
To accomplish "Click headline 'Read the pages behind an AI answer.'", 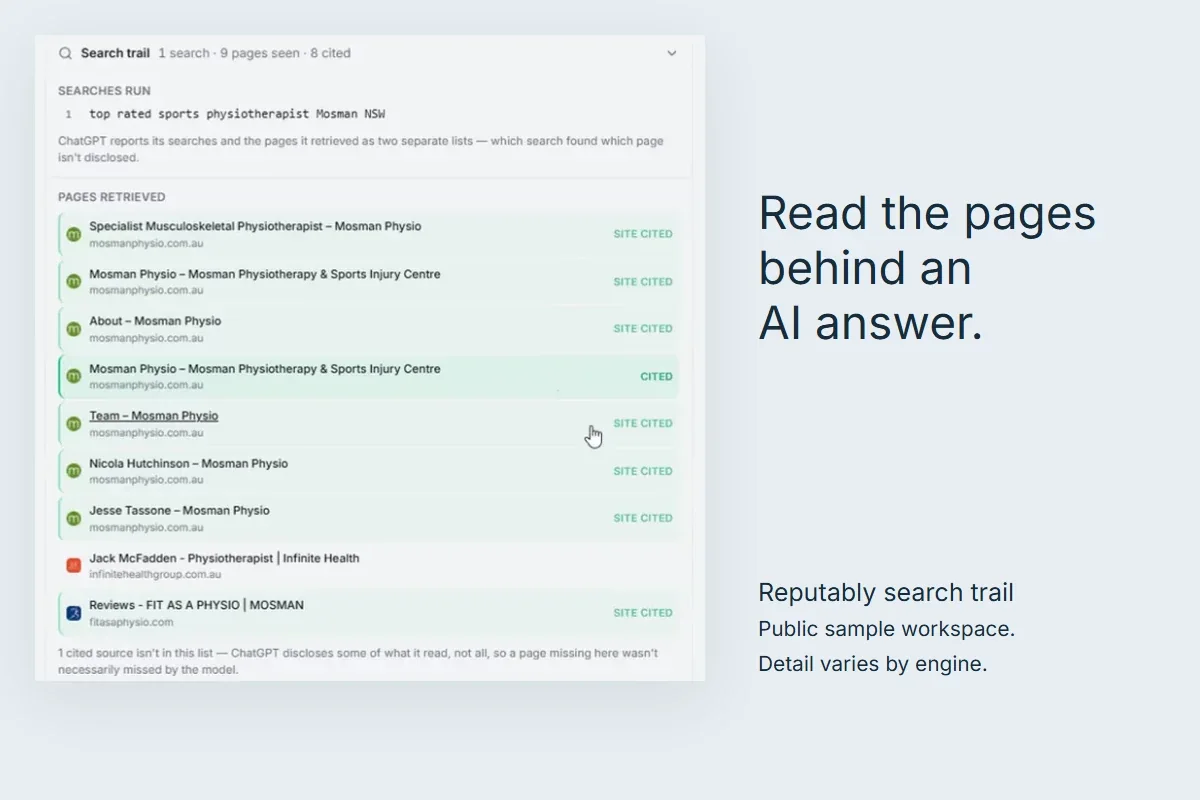I will tap(927, 268).
